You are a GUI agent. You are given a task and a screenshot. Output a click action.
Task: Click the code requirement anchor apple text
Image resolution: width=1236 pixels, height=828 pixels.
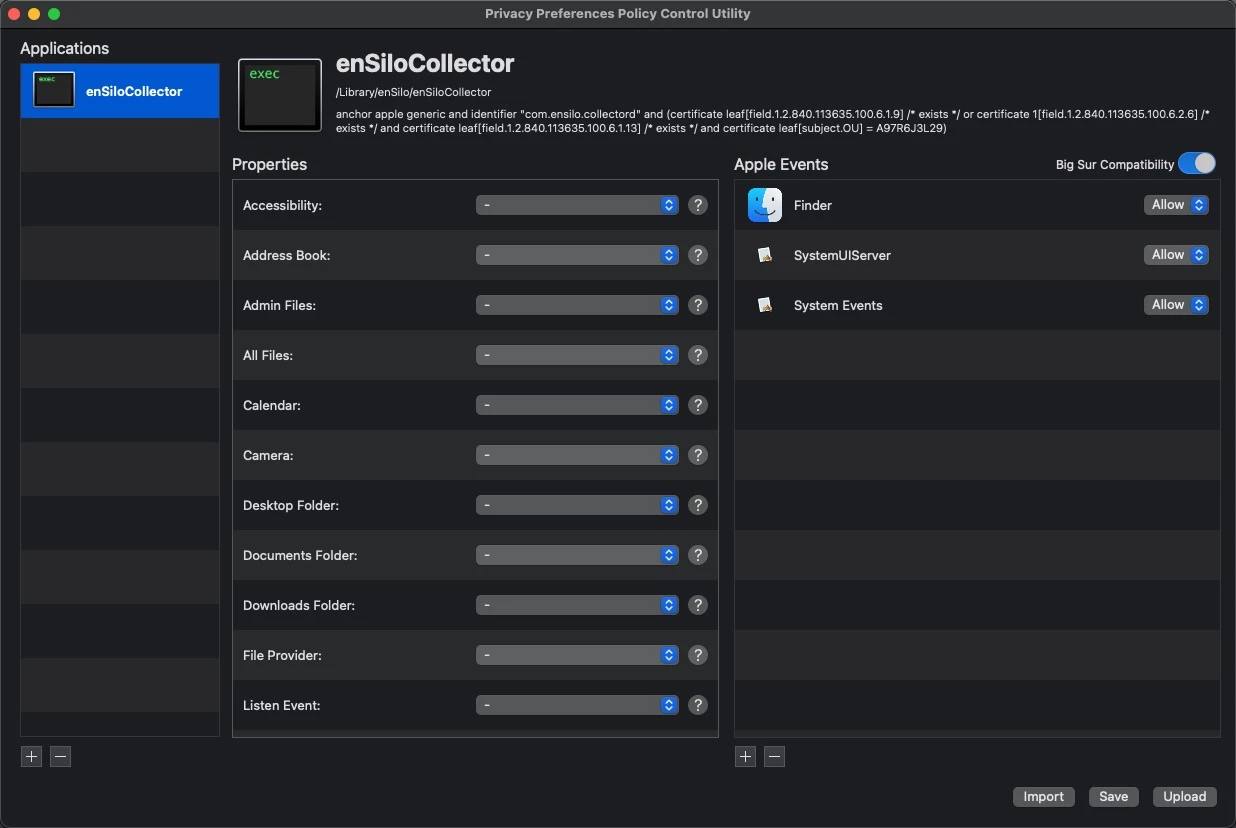(772, 121)
